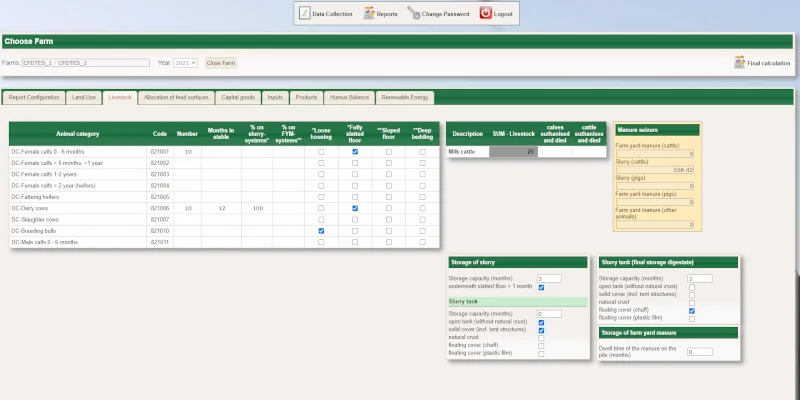Screen dimensions: 800x400
Task: Open Reports via its toolbar icon
Action: coord(369,14)
